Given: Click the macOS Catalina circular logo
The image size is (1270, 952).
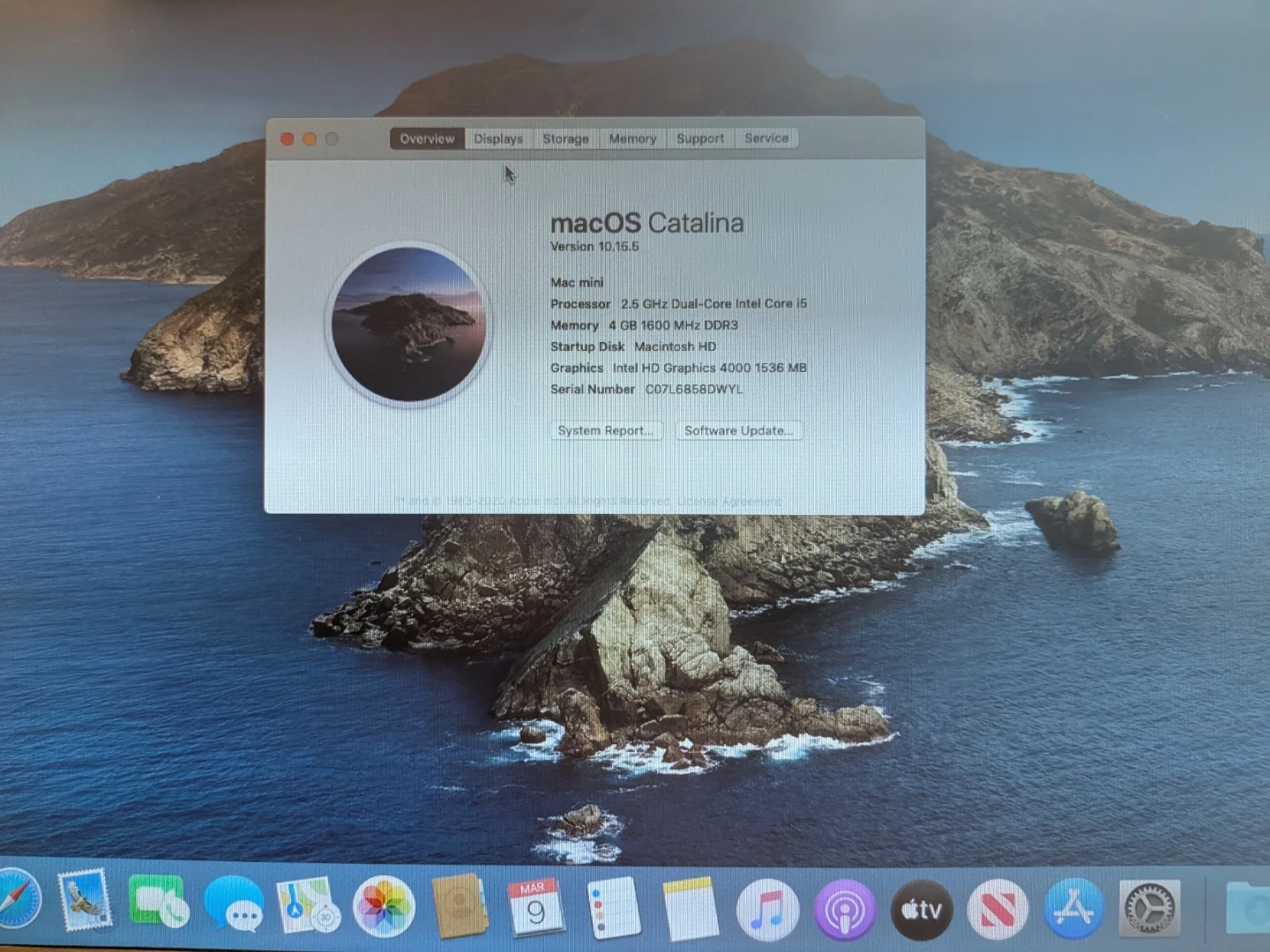Looking at the screenshot, I should pos(409,324).
